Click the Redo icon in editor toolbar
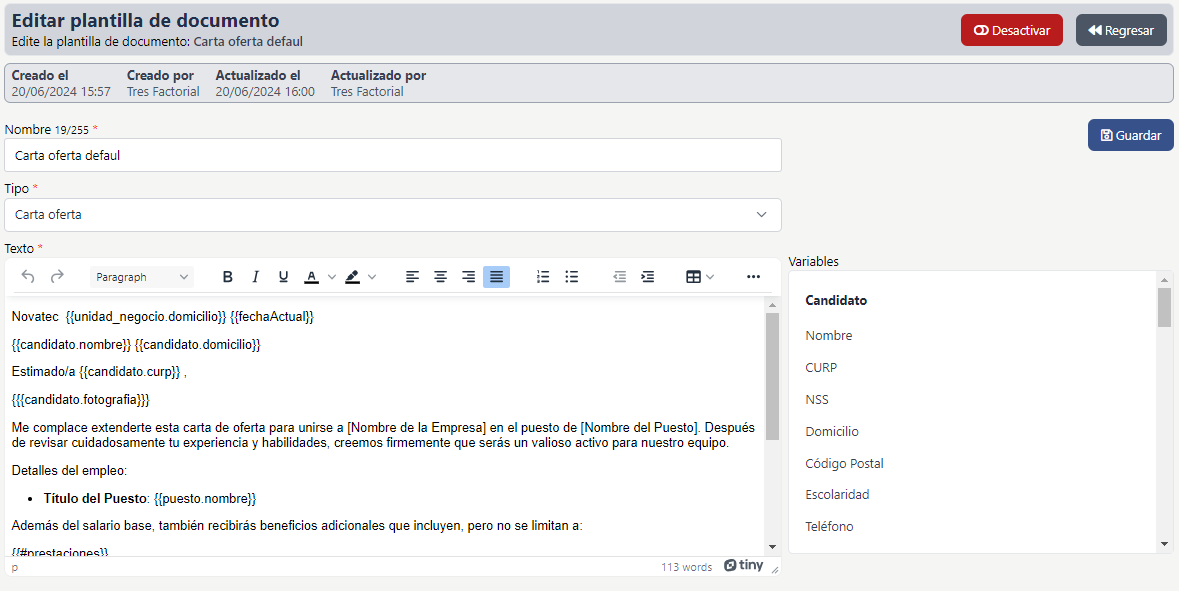Screen dimensions: 1179x591 57,277
